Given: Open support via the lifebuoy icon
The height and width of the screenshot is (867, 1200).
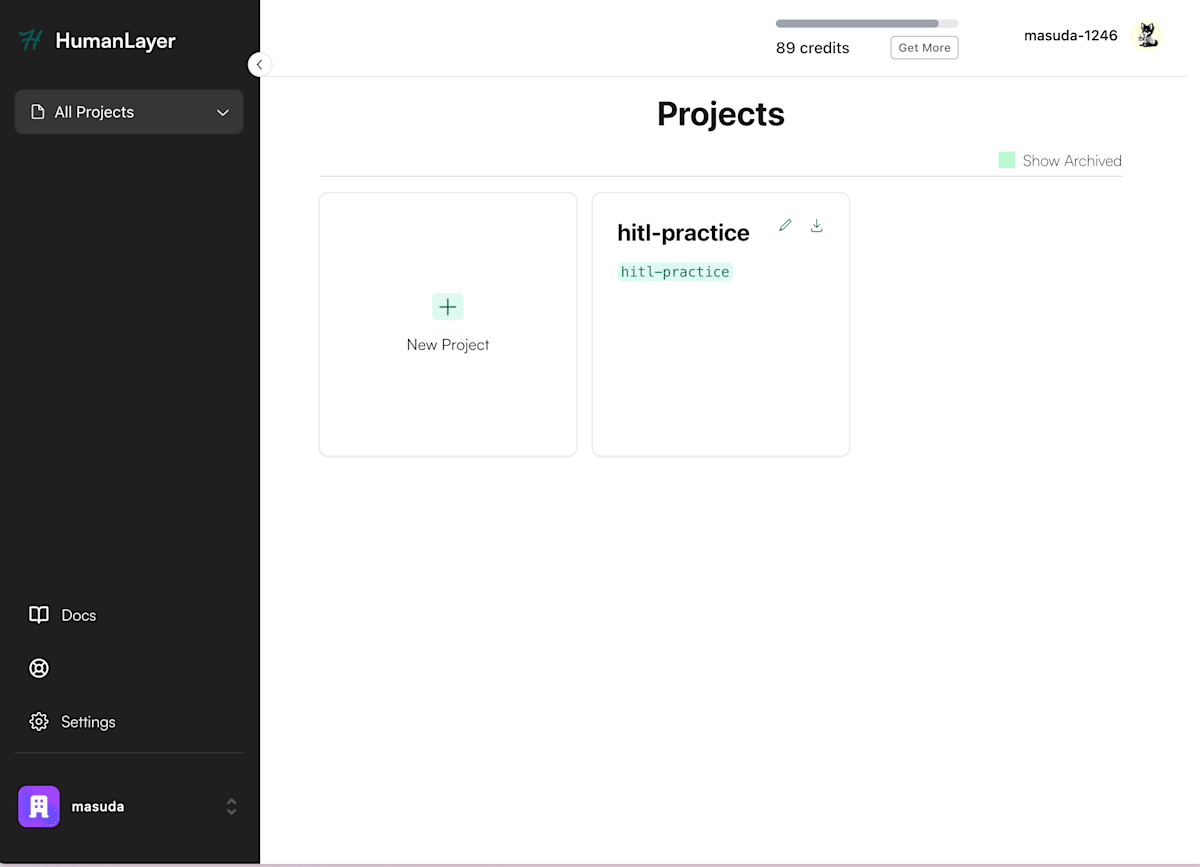Looking at the screenshot, I should (x=39, y=668).
